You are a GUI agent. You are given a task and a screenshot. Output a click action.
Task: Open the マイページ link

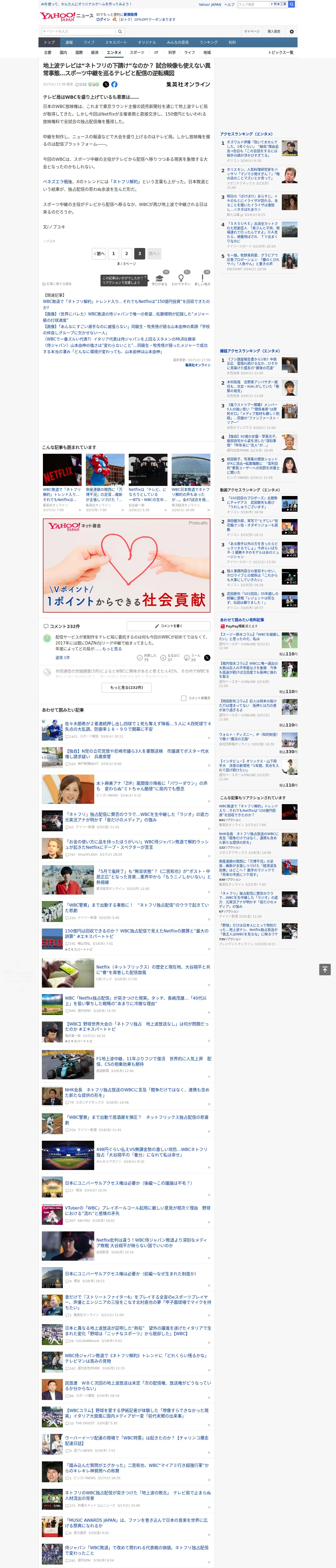point(252,31)
